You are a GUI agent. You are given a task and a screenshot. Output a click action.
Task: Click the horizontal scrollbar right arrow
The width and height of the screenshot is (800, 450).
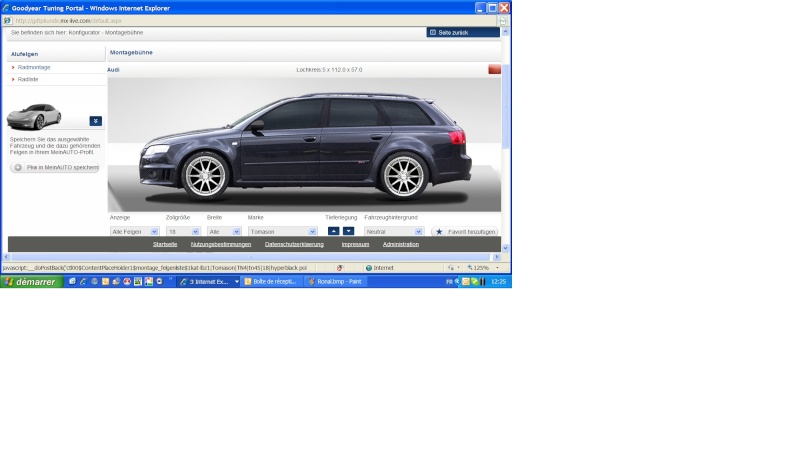coord(497,257)
